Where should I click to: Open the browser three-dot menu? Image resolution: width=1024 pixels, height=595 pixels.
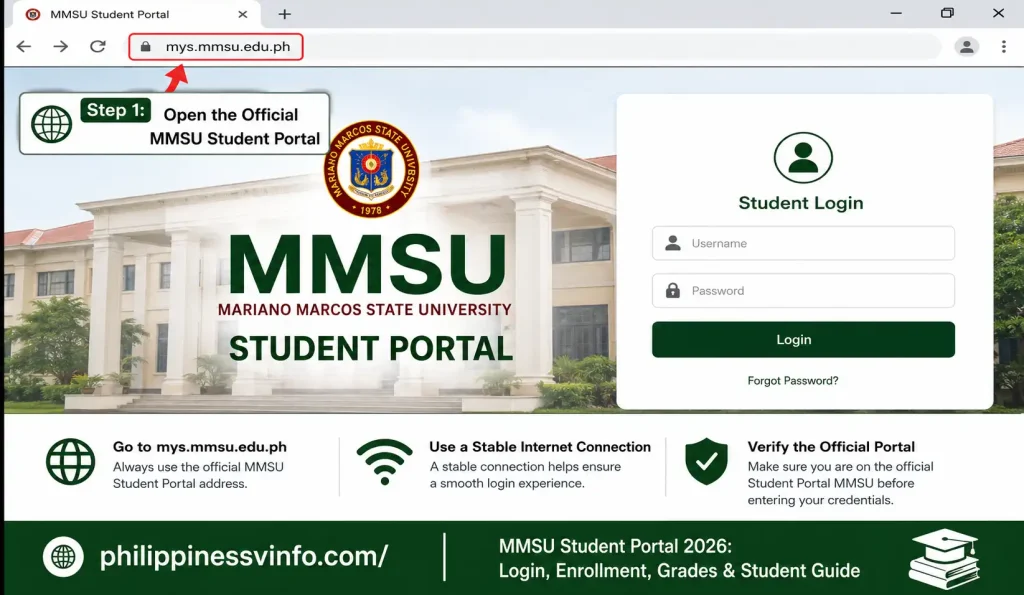tap(1004, 46)
